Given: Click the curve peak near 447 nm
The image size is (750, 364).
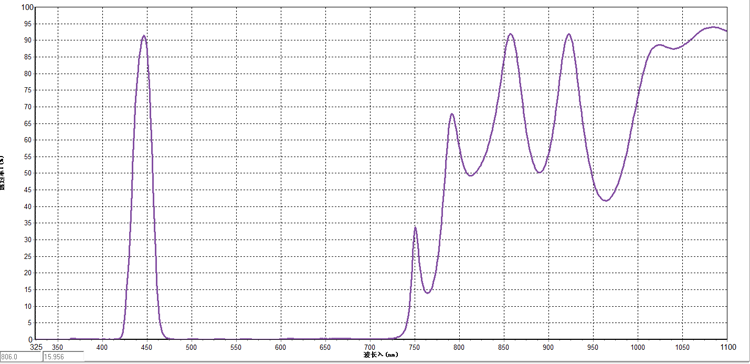Looking at the screenshot, I should pos(143,36).
